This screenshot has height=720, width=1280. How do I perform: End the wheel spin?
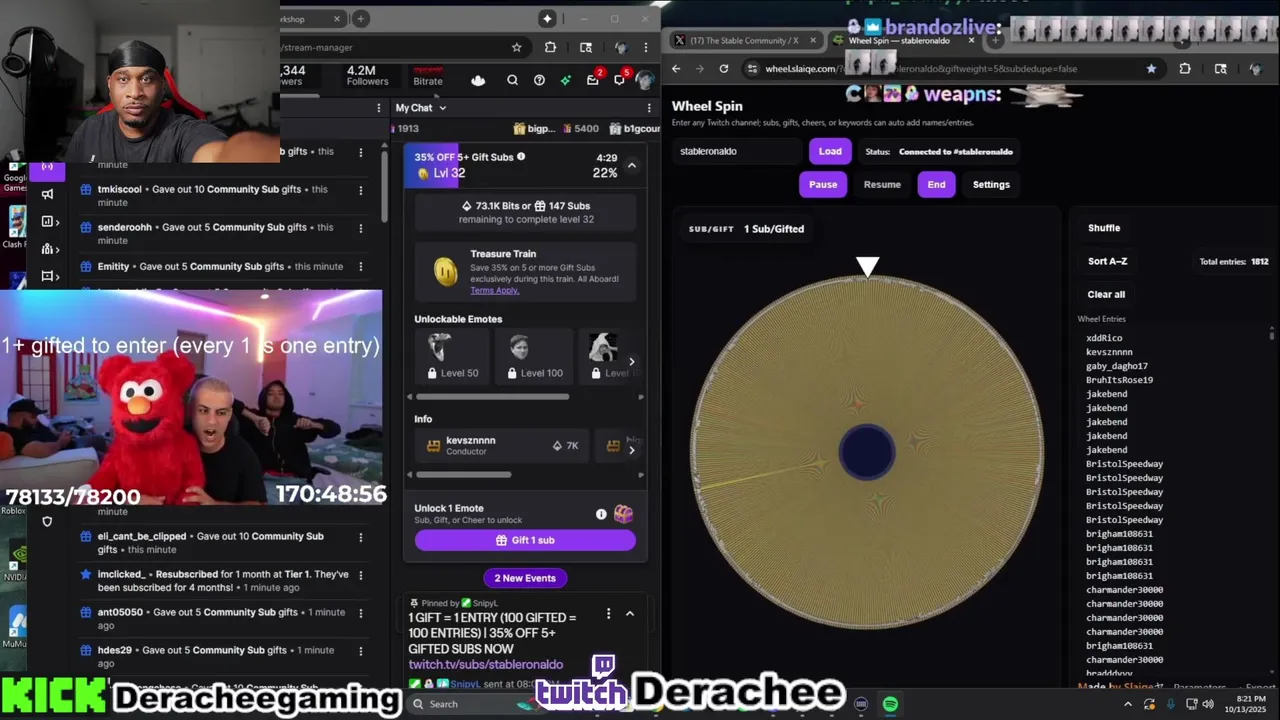pos(936,184)
